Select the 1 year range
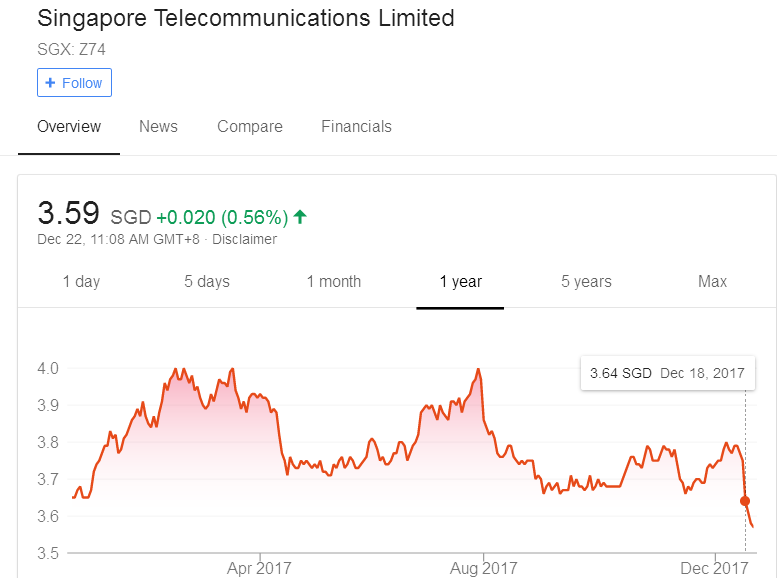Screen dimensions: 777x578 point(460,282)
